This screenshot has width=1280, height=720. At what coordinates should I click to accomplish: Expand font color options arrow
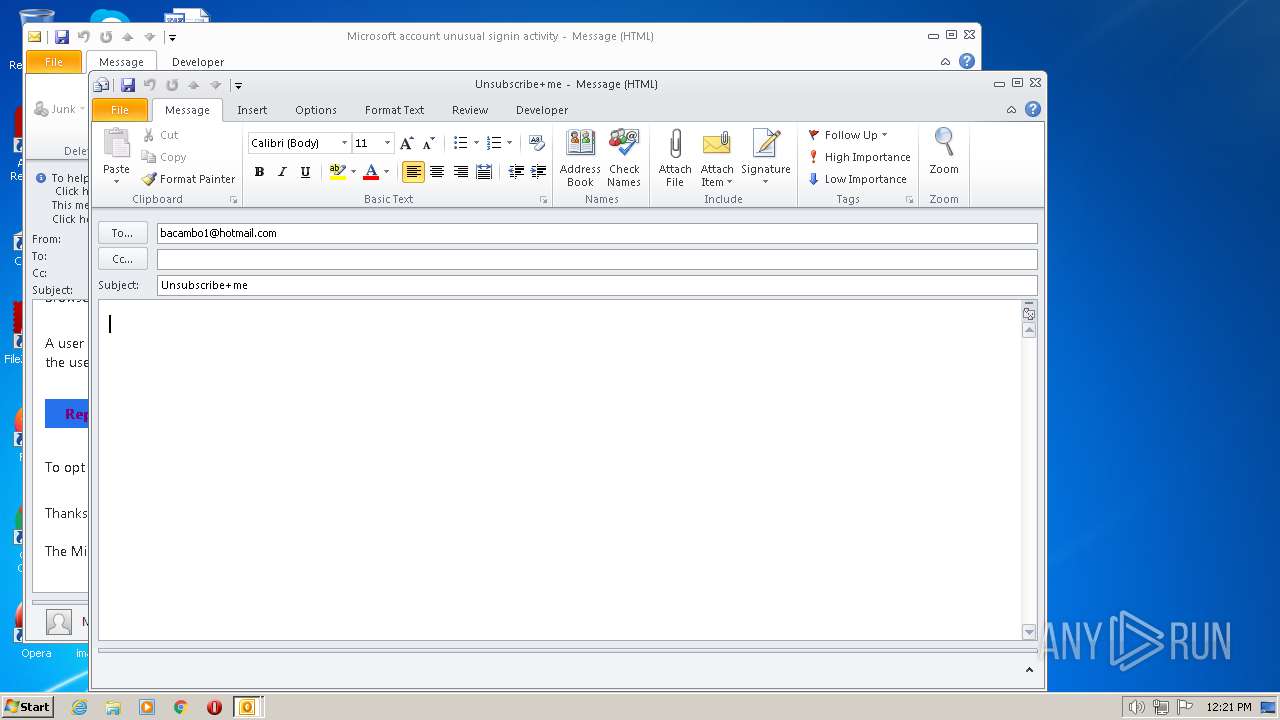[x=386, y=172]
